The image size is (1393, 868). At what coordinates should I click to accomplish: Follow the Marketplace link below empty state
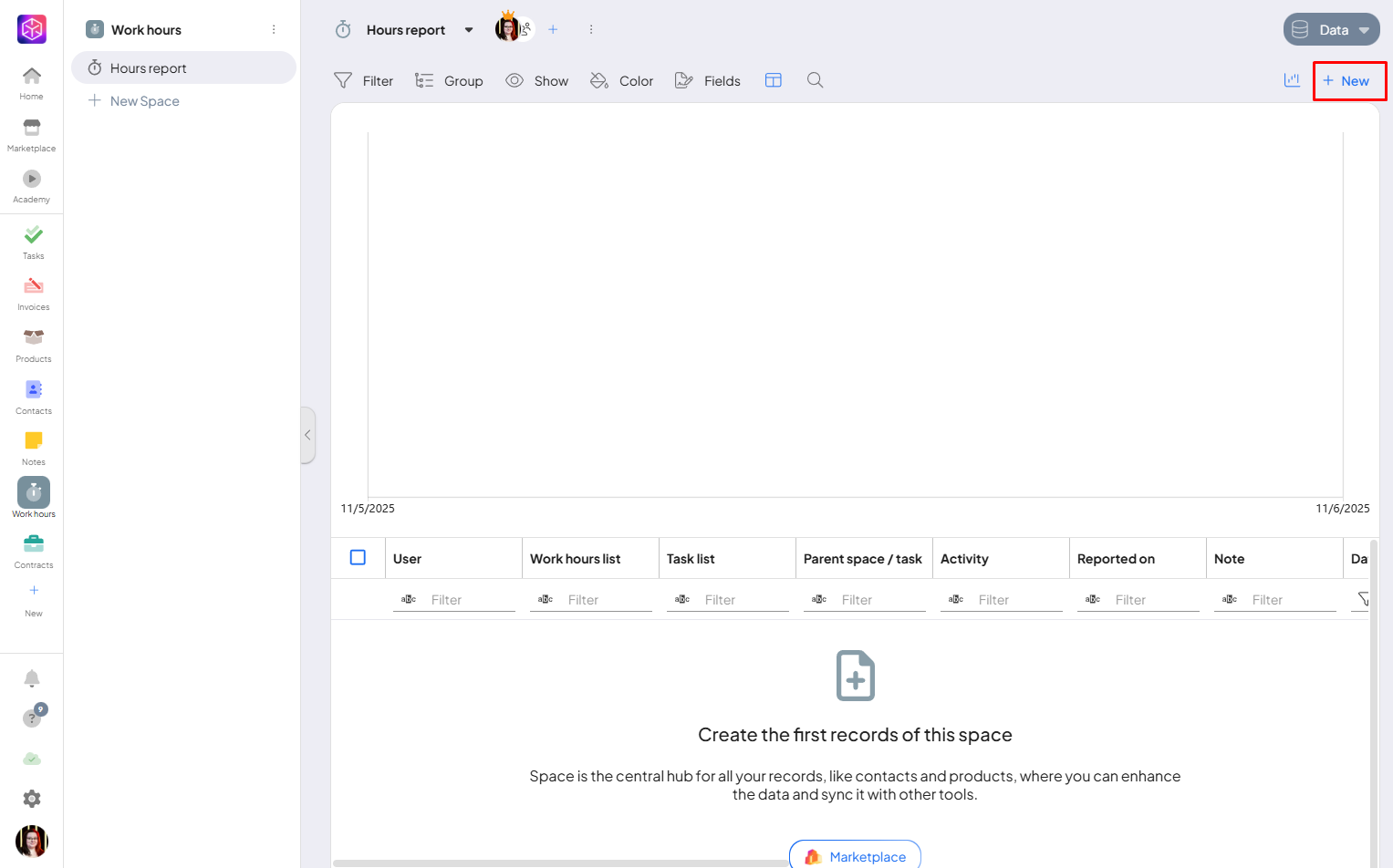(855, 856)
